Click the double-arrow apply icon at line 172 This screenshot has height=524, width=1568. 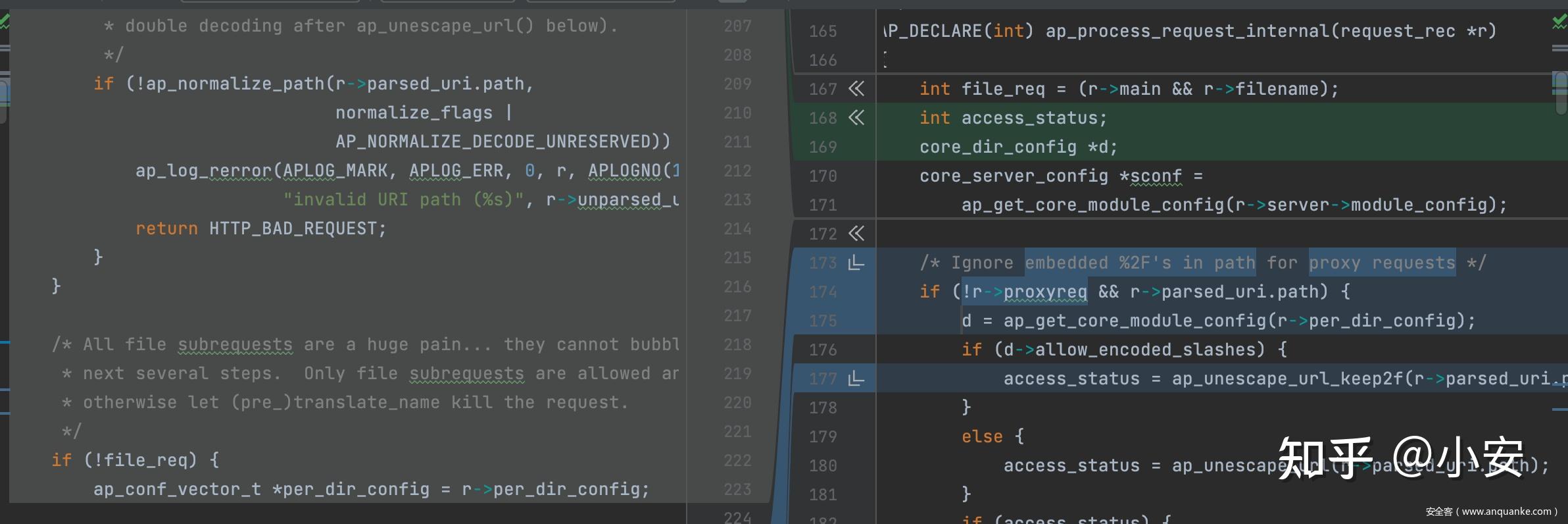pos(856,234)
